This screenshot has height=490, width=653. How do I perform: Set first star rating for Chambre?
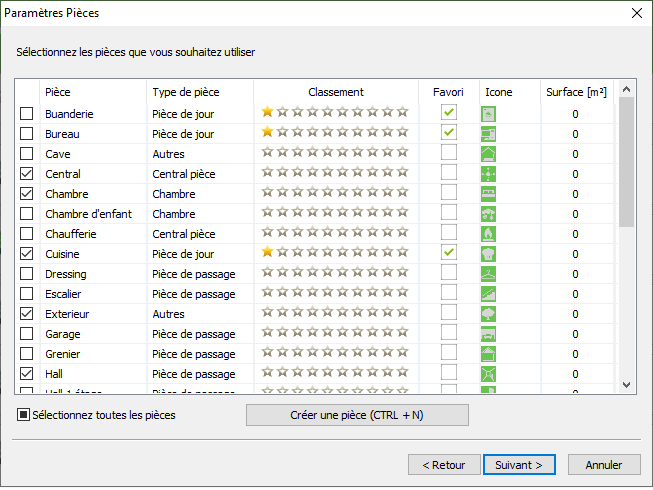tap(268, 193)
